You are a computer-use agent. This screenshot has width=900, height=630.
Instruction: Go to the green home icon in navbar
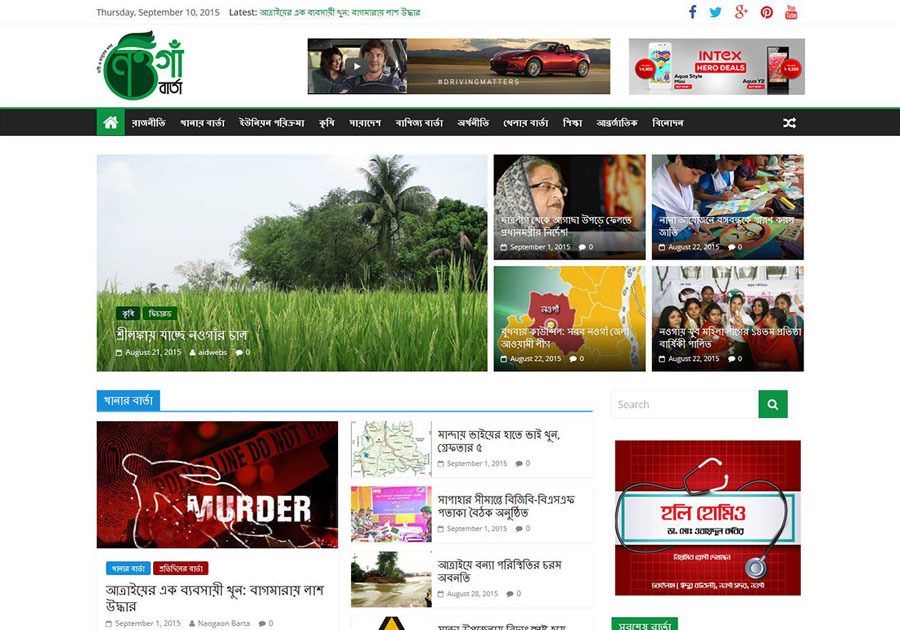pos(110,122)
